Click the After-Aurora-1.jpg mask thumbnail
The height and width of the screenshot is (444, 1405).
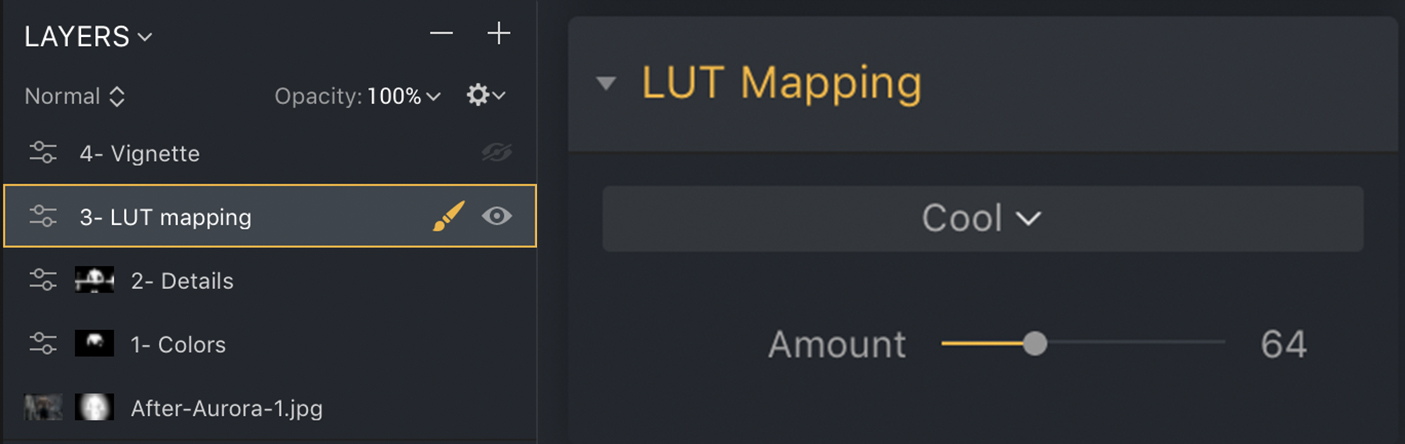(x=94, y=407)
